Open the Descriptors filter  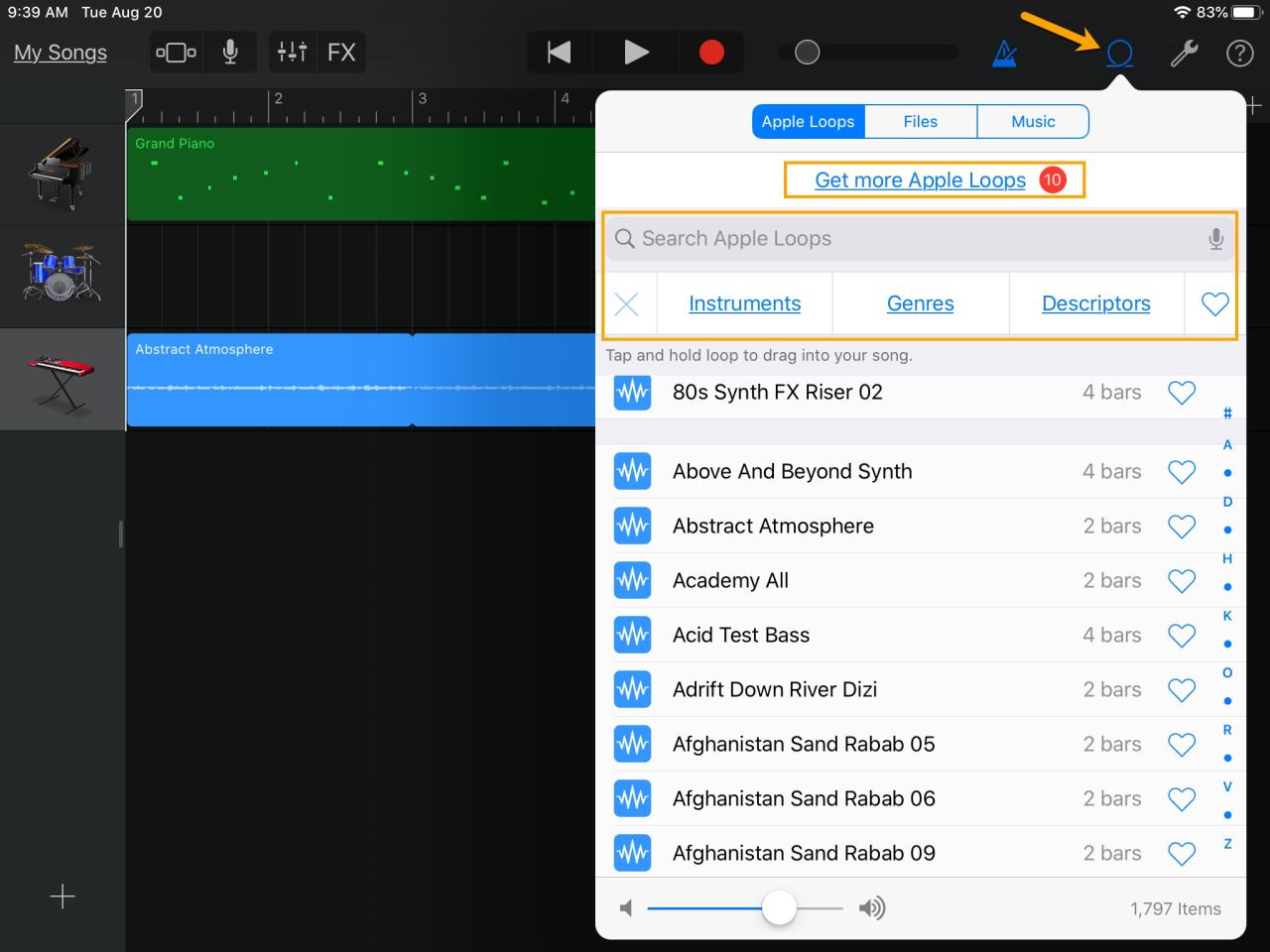tap(1095, 303)
